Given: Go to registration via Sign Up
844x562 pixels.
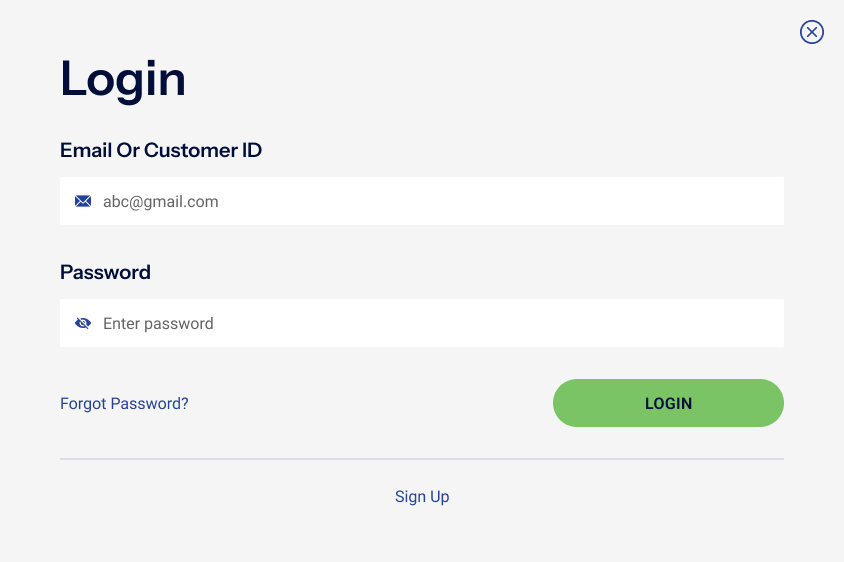Looking at the screenshot, I should pyautogui.click(x=422, y=497).
